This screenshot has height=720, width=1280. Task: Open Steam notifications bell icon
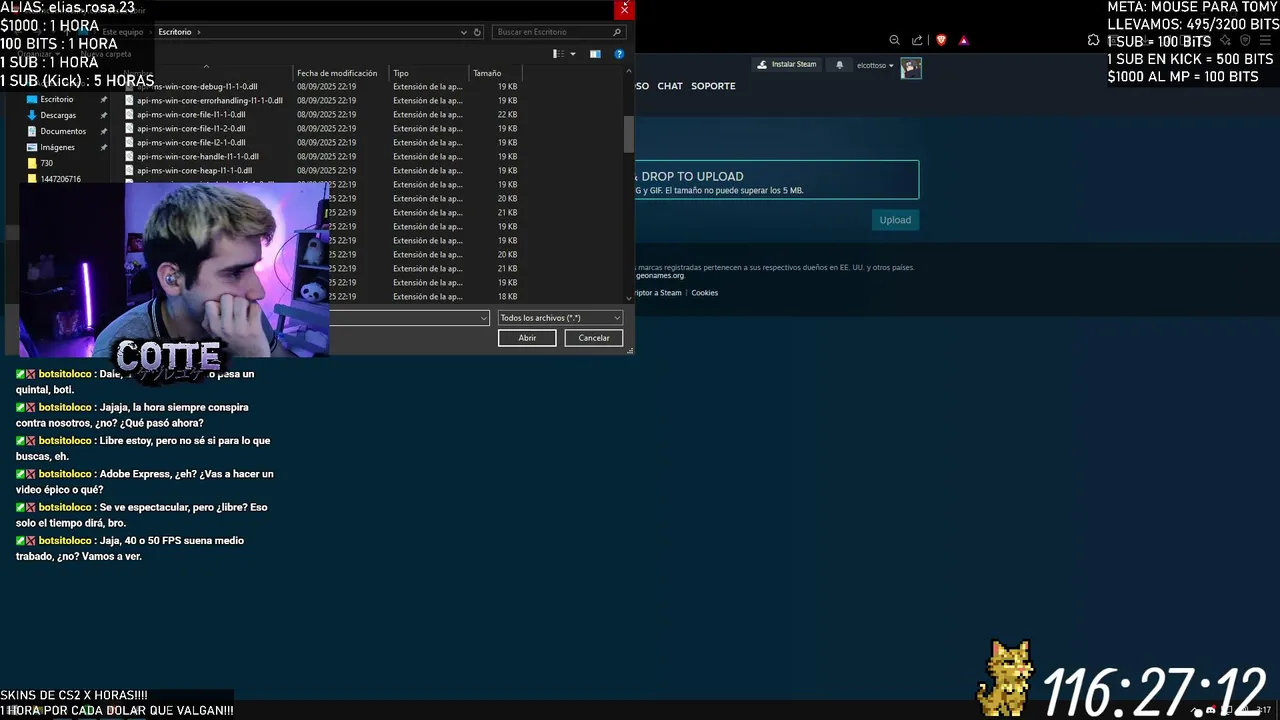click(x=839, y=65)
